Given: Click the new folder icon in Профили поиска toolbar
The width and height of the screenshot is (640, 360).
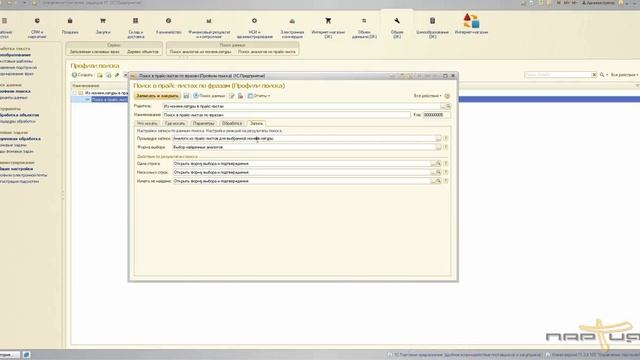Looking at the screenshot, I should (x=100, y=75).
